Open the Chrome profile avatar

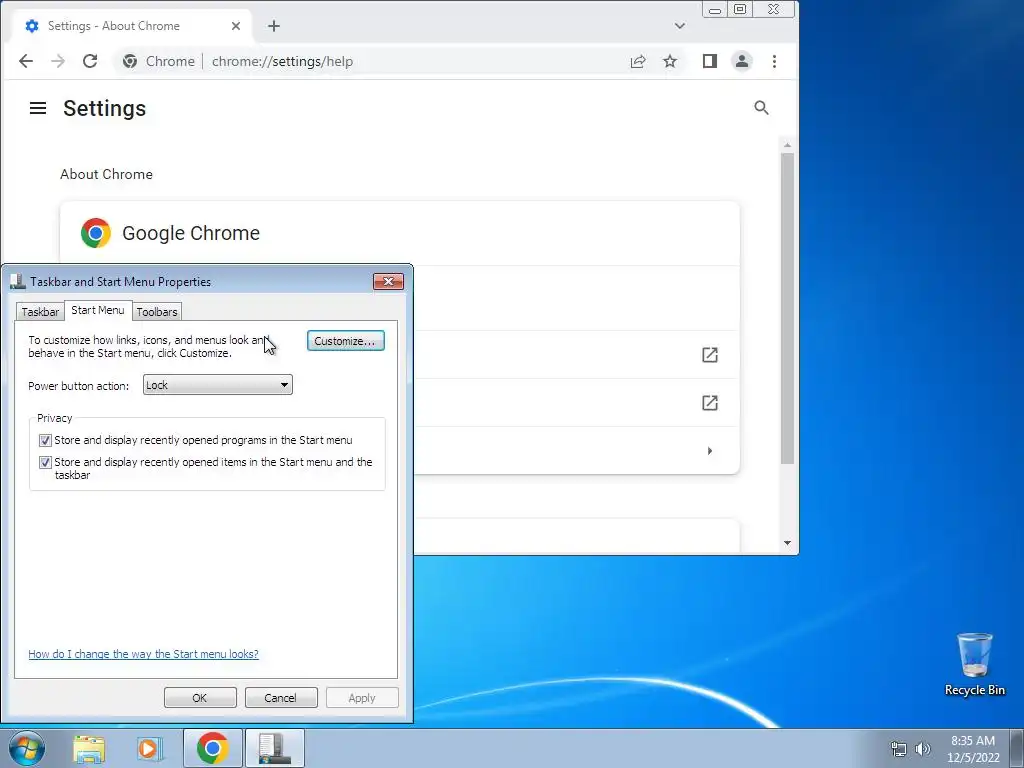tap(742, 61)
